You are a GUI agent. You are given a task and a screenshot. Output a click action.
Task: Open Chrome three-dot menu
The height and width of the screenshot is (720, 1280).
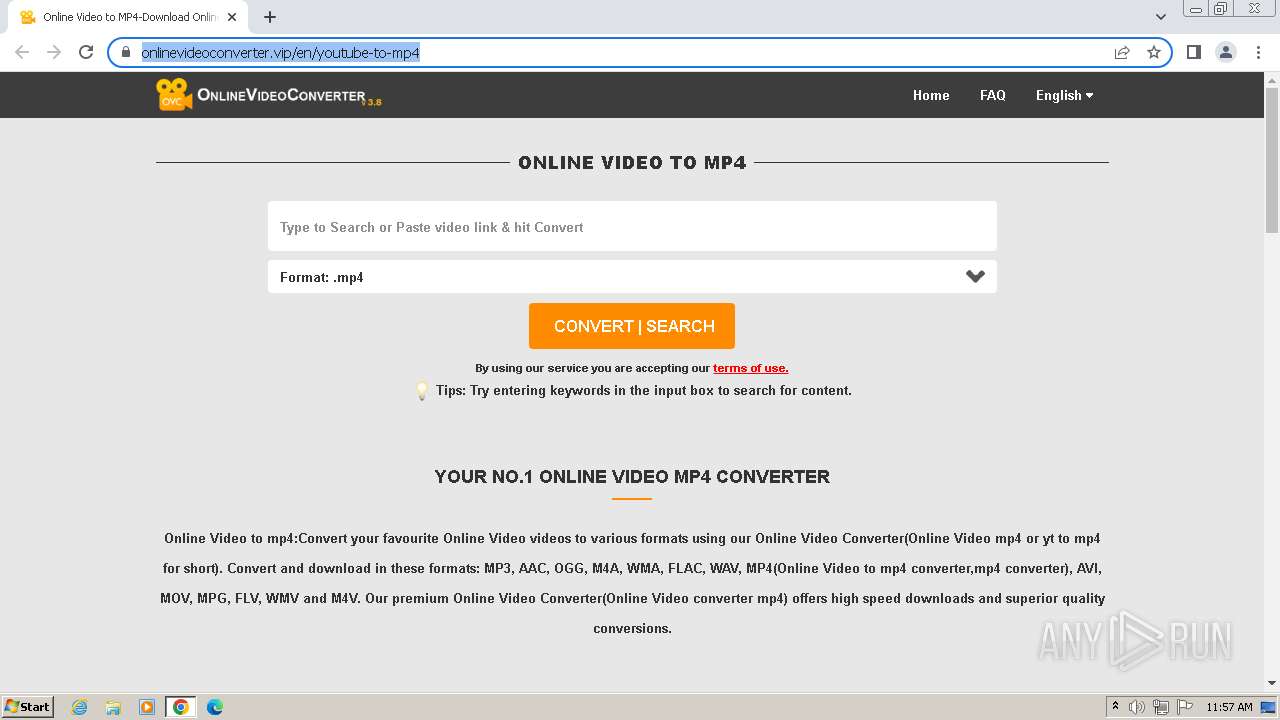click(1258, 52)
